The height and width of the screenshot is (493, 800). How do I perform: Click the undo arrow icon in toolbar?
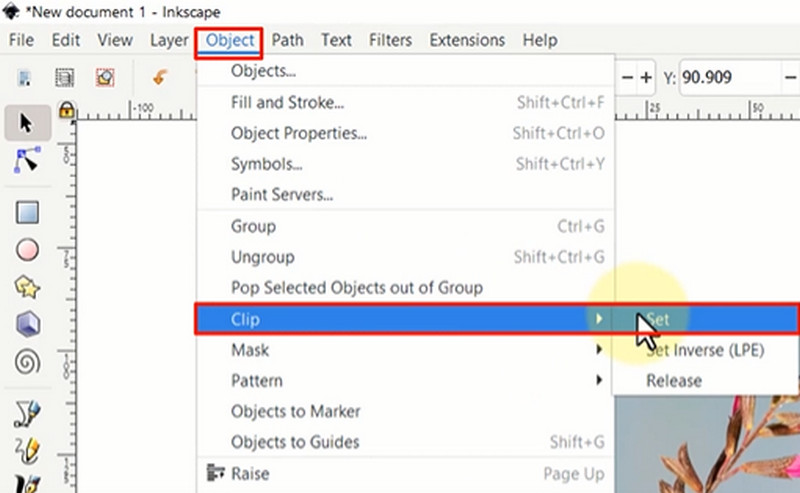point(158,77)
